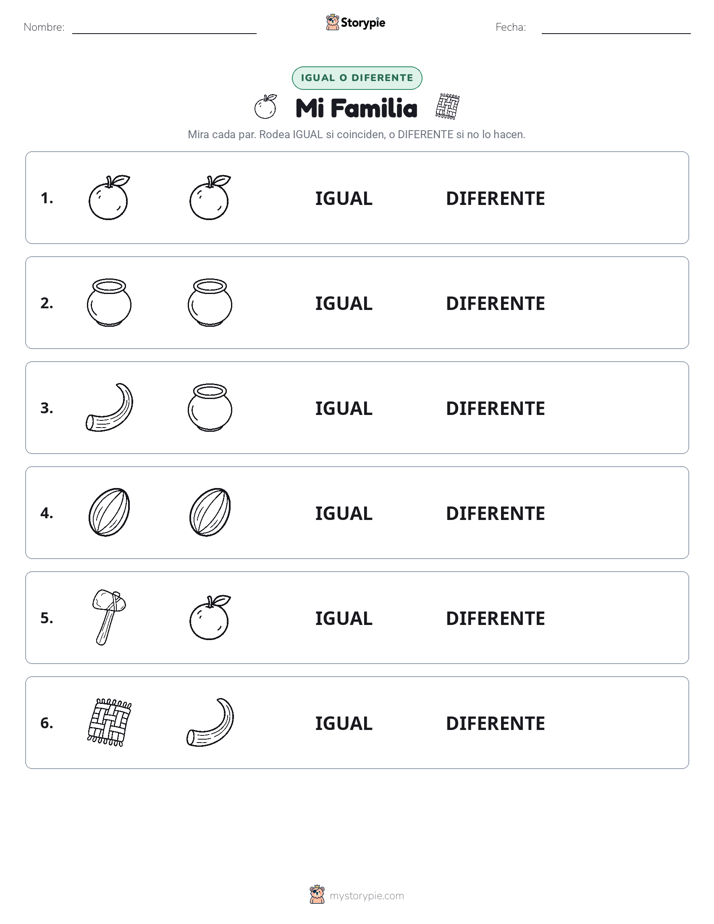Click the horn image in row 6
This screenshot has height=924, width=714.
coord(210,722)
